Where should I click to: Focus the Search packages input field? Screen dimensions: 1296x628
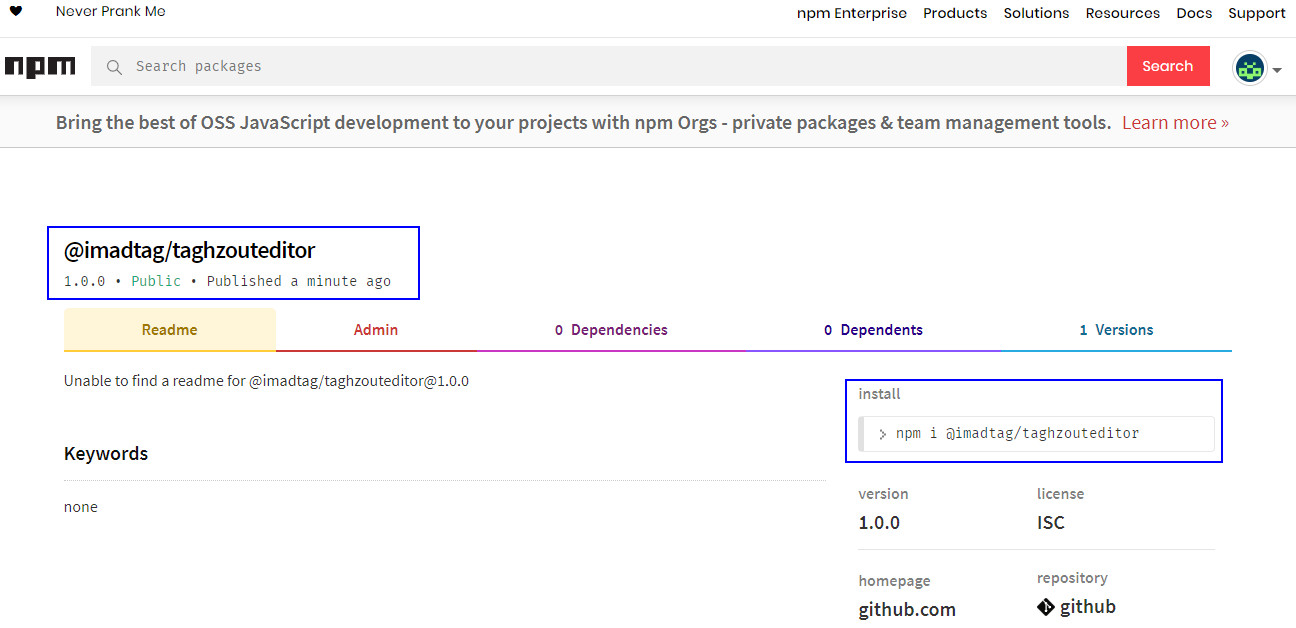pyautogui.click(x=609, y=66)
